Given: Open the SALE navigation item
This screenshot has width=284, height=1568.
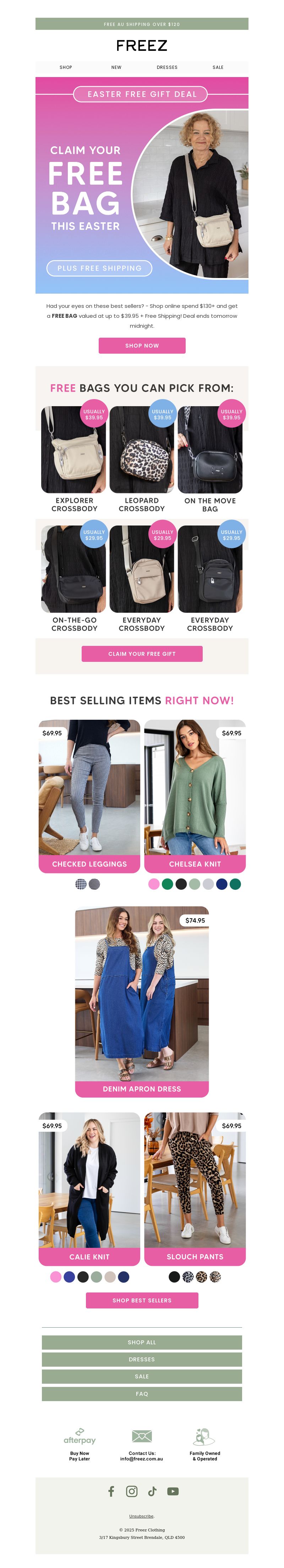Looking at the screenshot, I should tap(218, 67).
